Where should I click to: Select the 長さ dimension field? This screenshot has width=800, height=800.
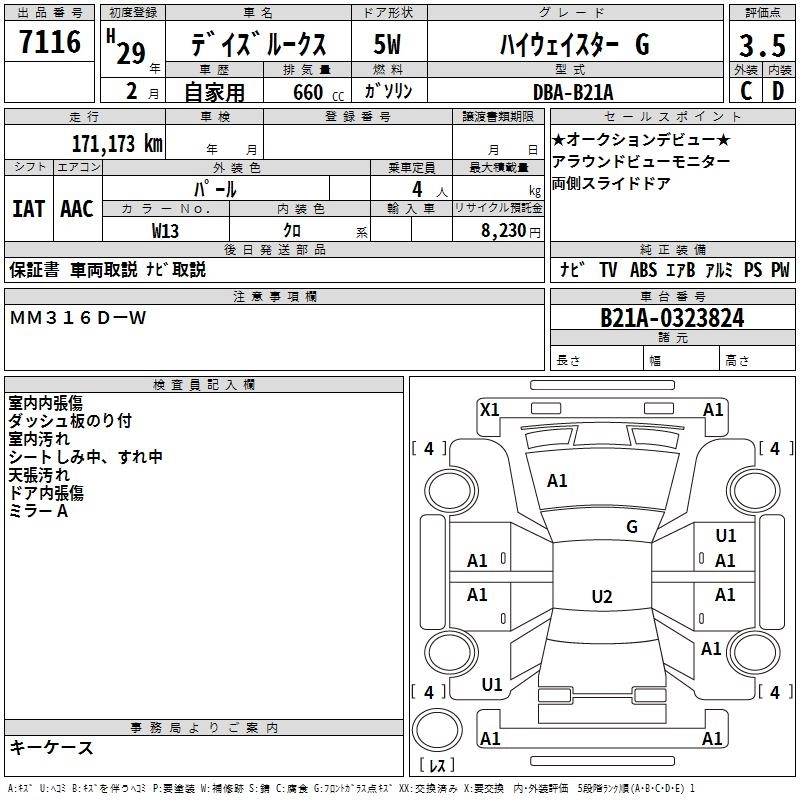[596, 360]
